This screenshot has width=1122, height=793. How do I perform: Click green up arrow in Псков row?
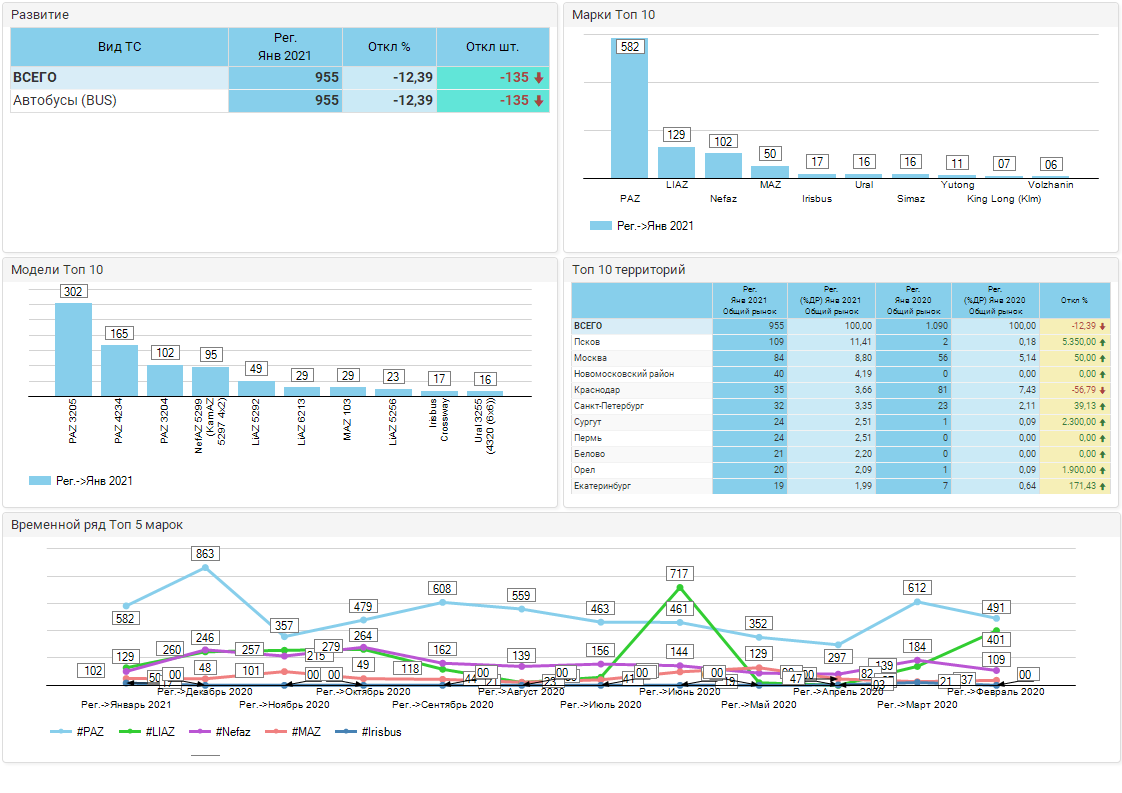pyautogui.click(x=1102, y=342)
